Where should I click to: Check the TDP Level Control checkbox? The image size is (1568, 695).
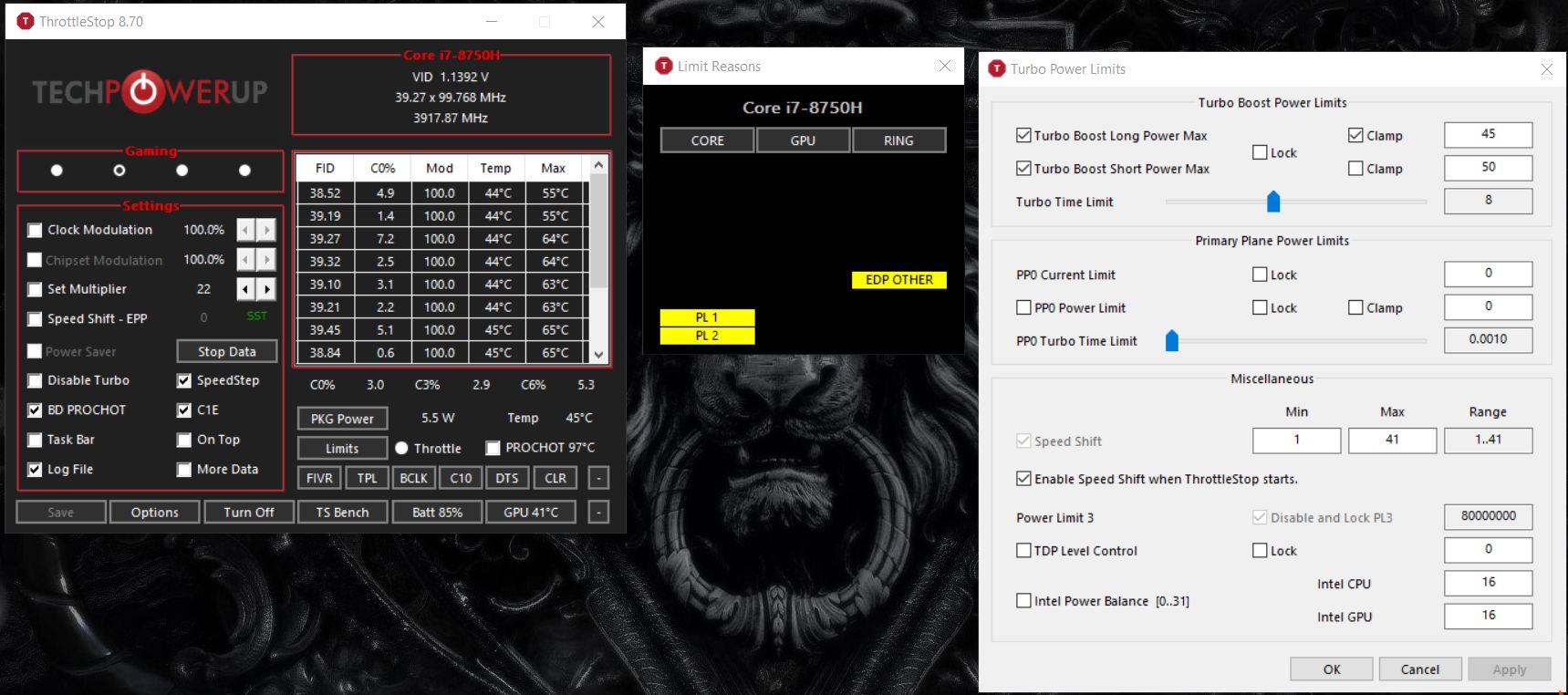click(1023, 551)
